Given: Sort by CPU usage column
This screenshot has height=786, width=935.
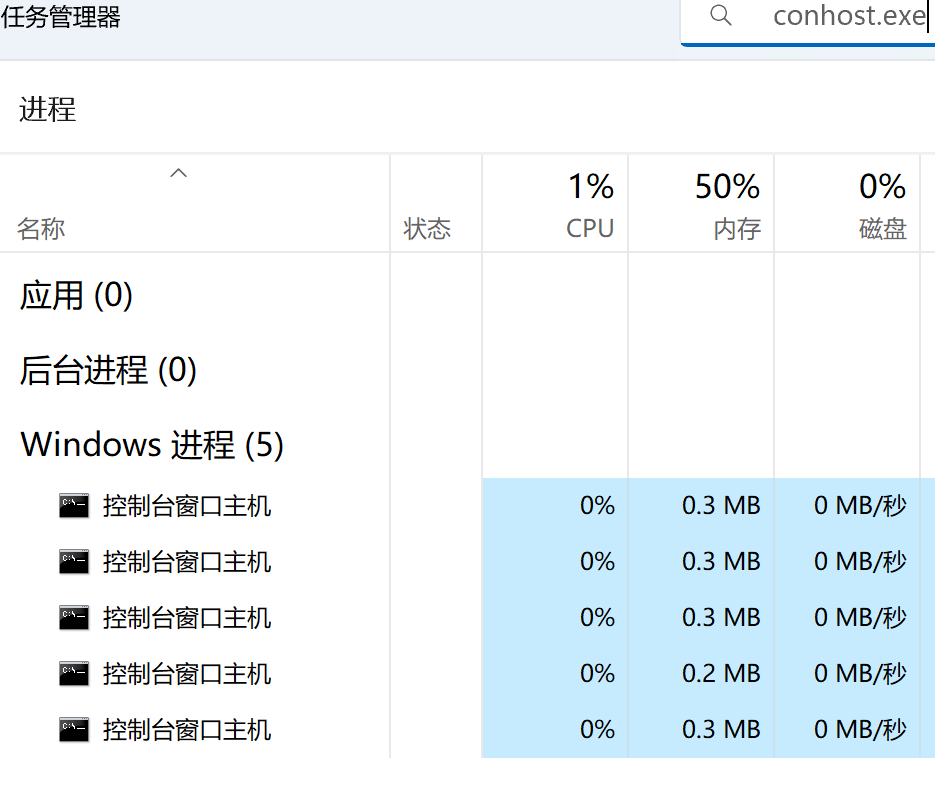Looking at the screenshot, I should click(x=555, y=203).
